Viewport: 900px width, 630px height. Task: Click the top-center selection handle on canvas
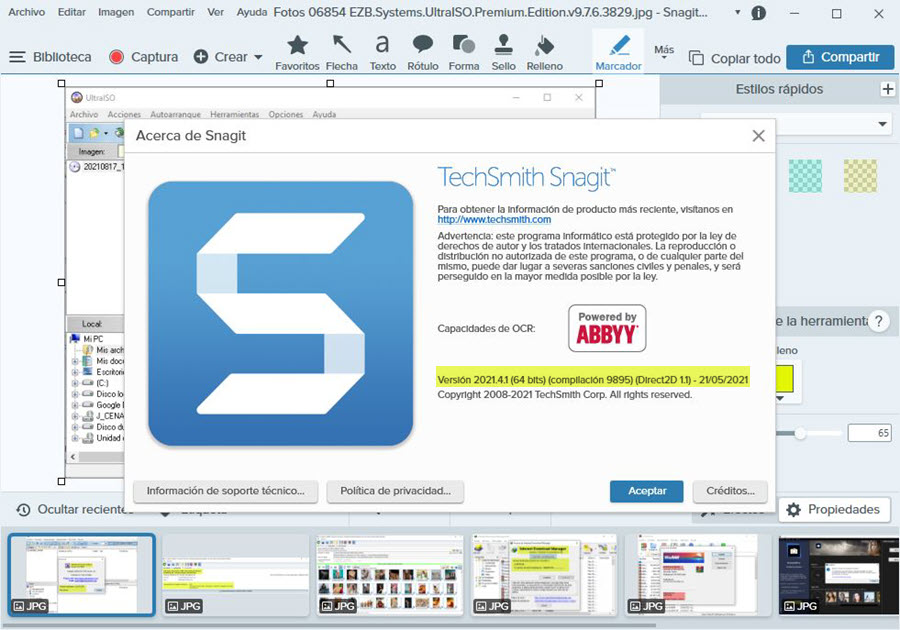tap(330, 83)
